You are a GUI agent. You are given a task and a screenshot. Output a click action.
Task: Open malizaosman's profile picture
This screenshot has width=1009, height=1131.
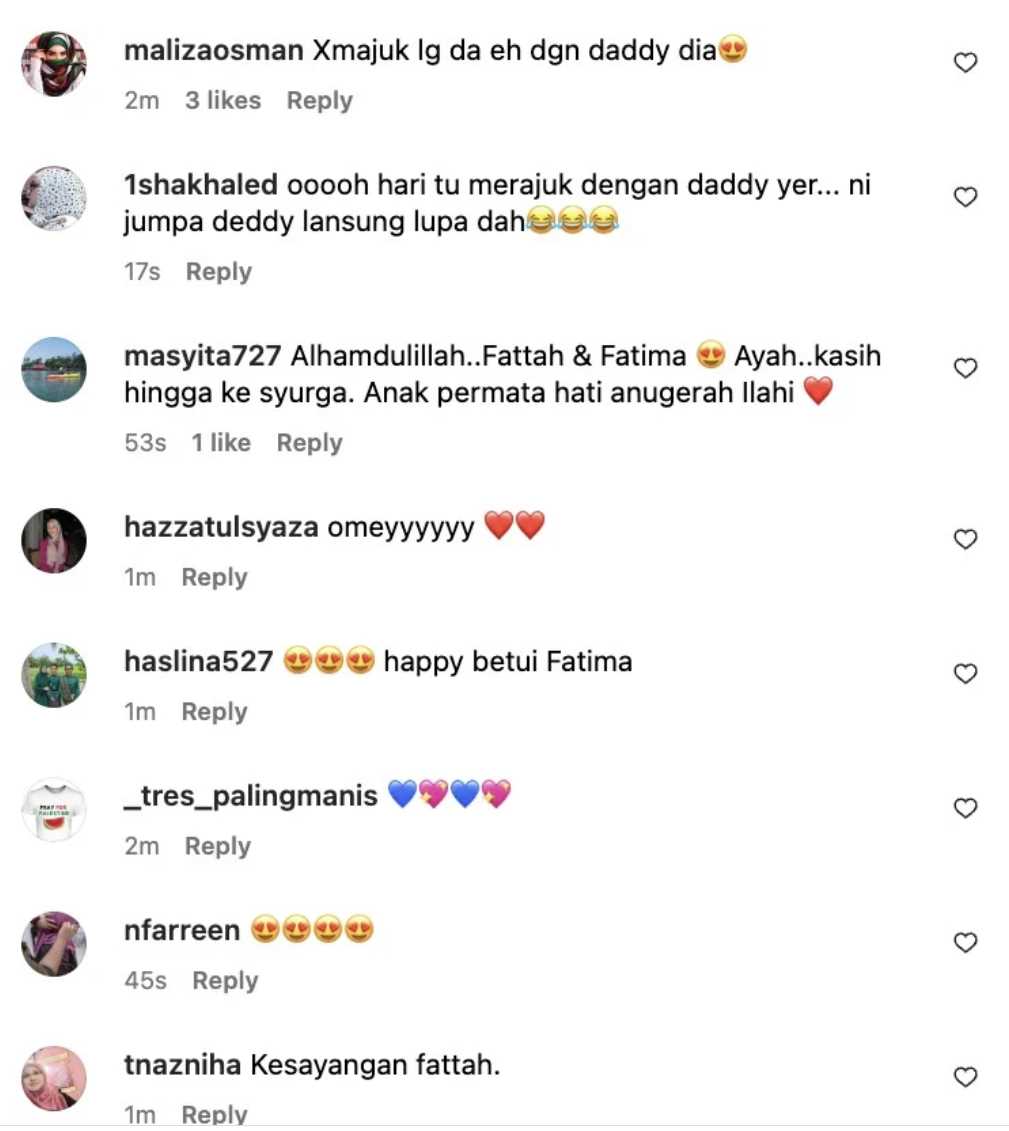(54, 63)
